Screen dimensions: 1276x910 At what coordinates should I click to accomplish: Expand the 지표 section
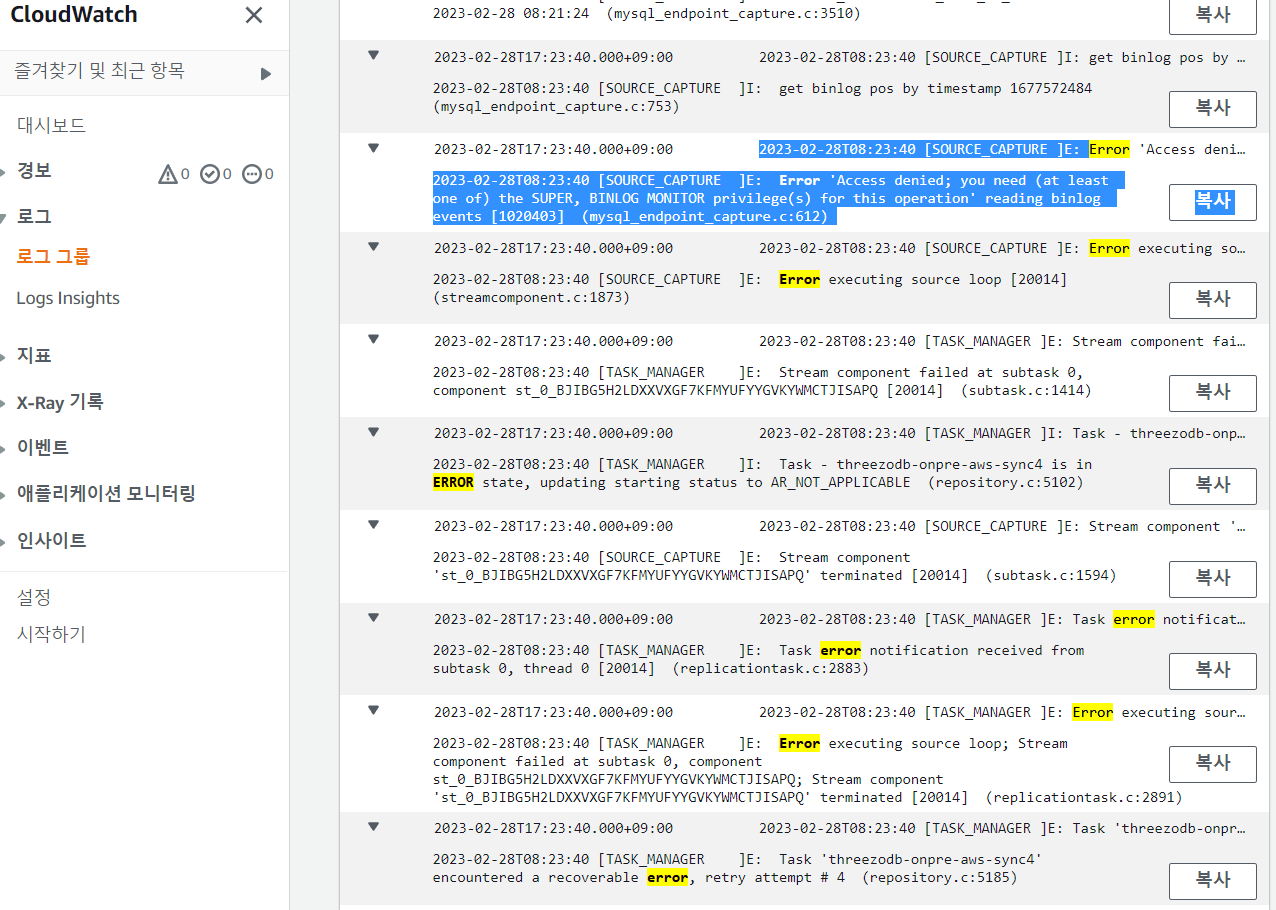(3, 356)
